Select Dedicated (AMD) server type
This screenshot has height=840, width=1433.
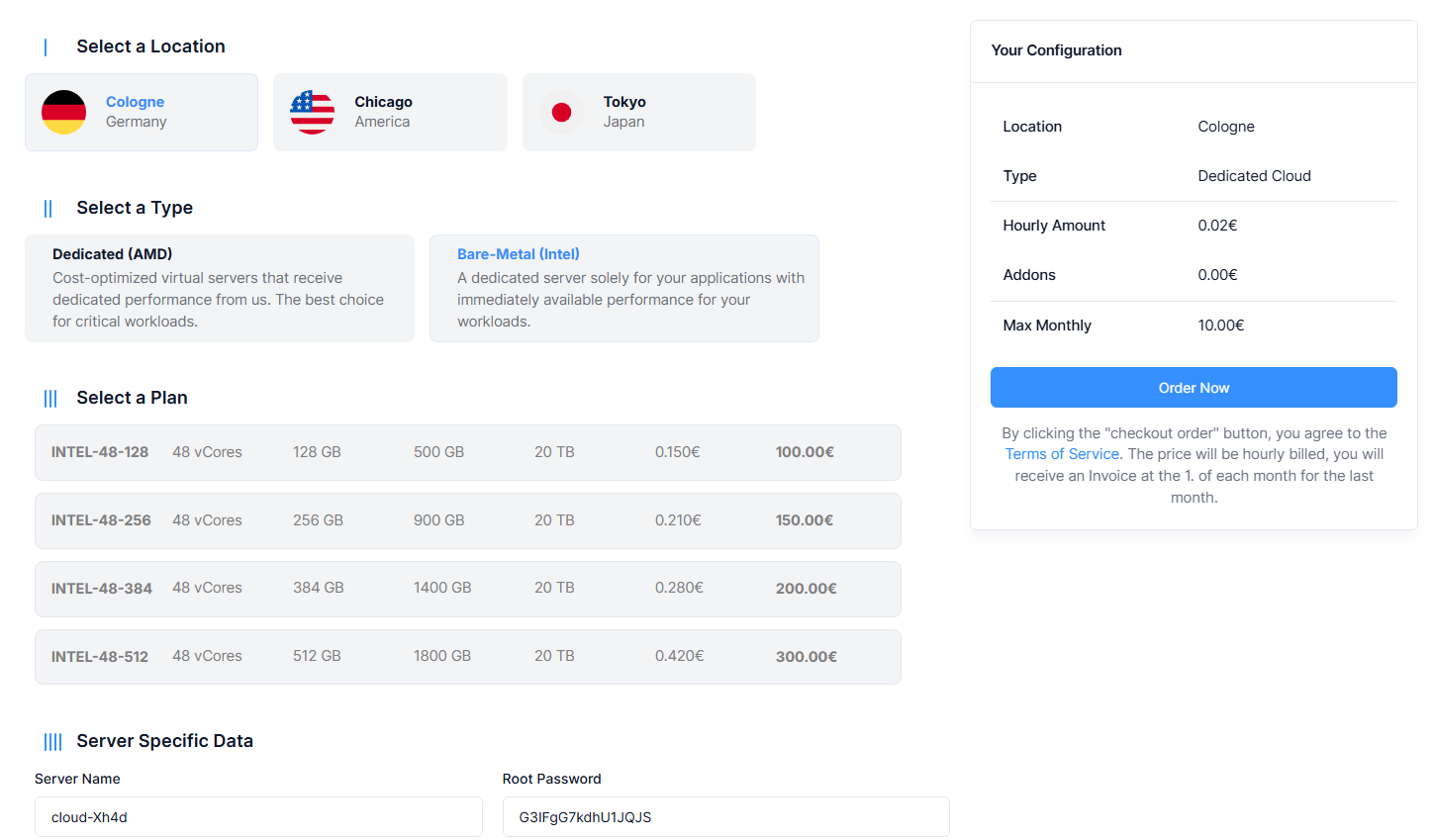(220, 288)
